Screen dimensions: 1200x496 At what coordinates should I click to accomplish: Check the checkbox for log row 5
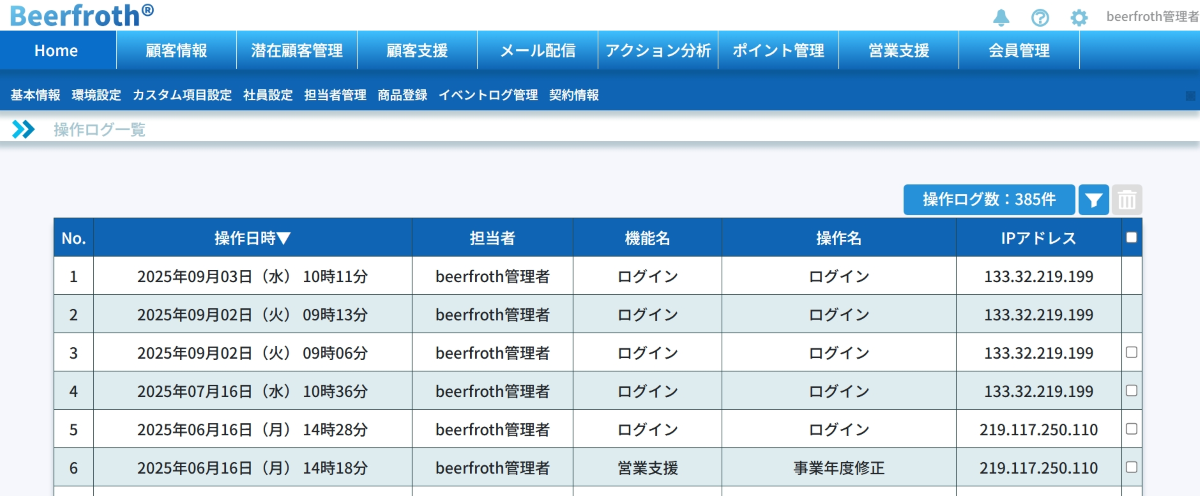[1131, 428]
